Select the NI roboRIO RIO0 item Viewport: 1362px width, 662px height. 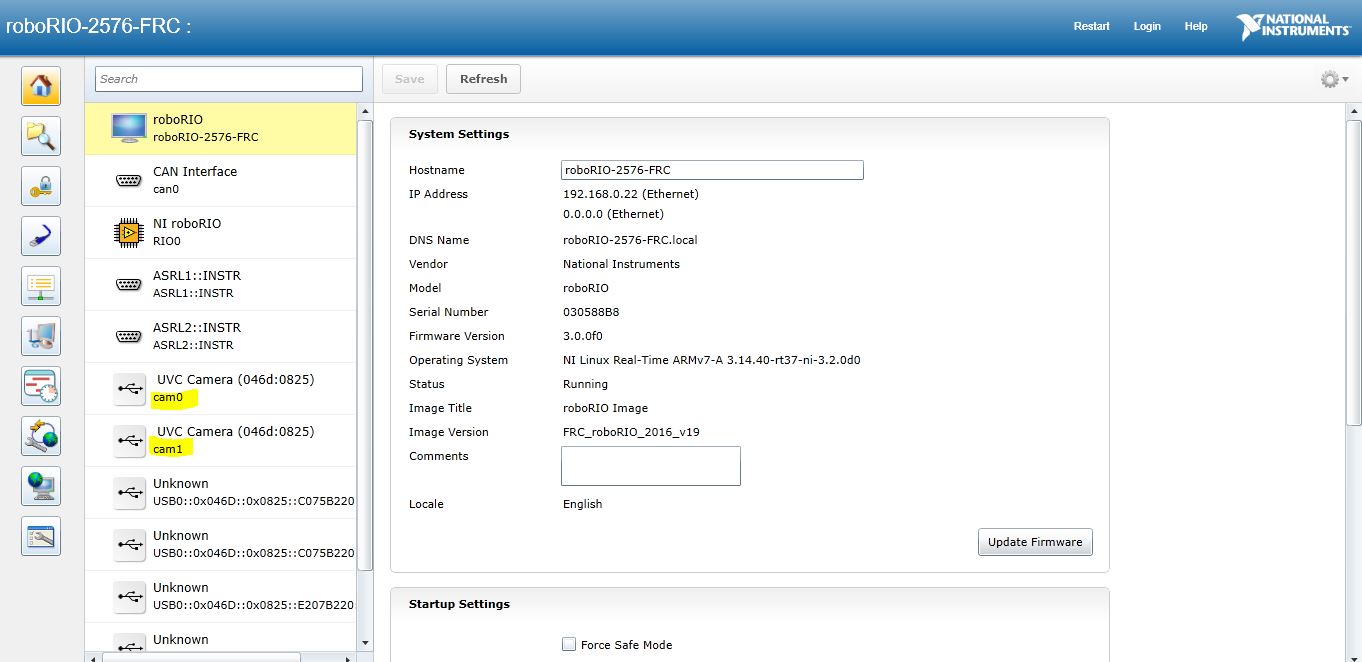(220, 232)
